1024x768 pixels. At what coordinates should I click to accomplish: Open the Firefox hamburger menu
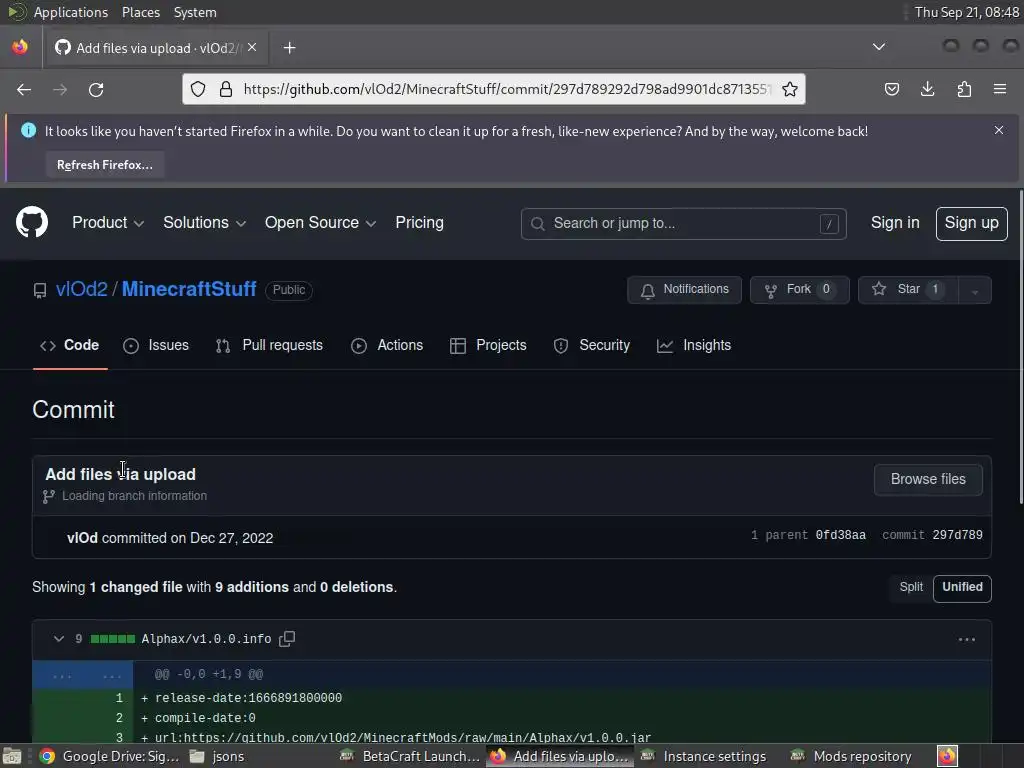click(1000, 89)
